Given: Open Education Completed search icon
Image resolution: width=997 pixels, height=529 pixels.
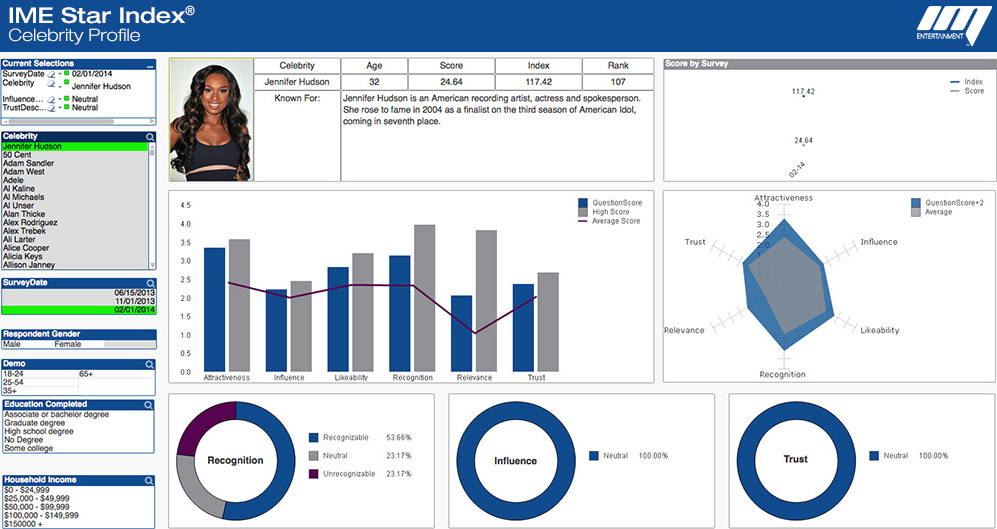Looking at the screenshot, I should click(x=148, y=404).
